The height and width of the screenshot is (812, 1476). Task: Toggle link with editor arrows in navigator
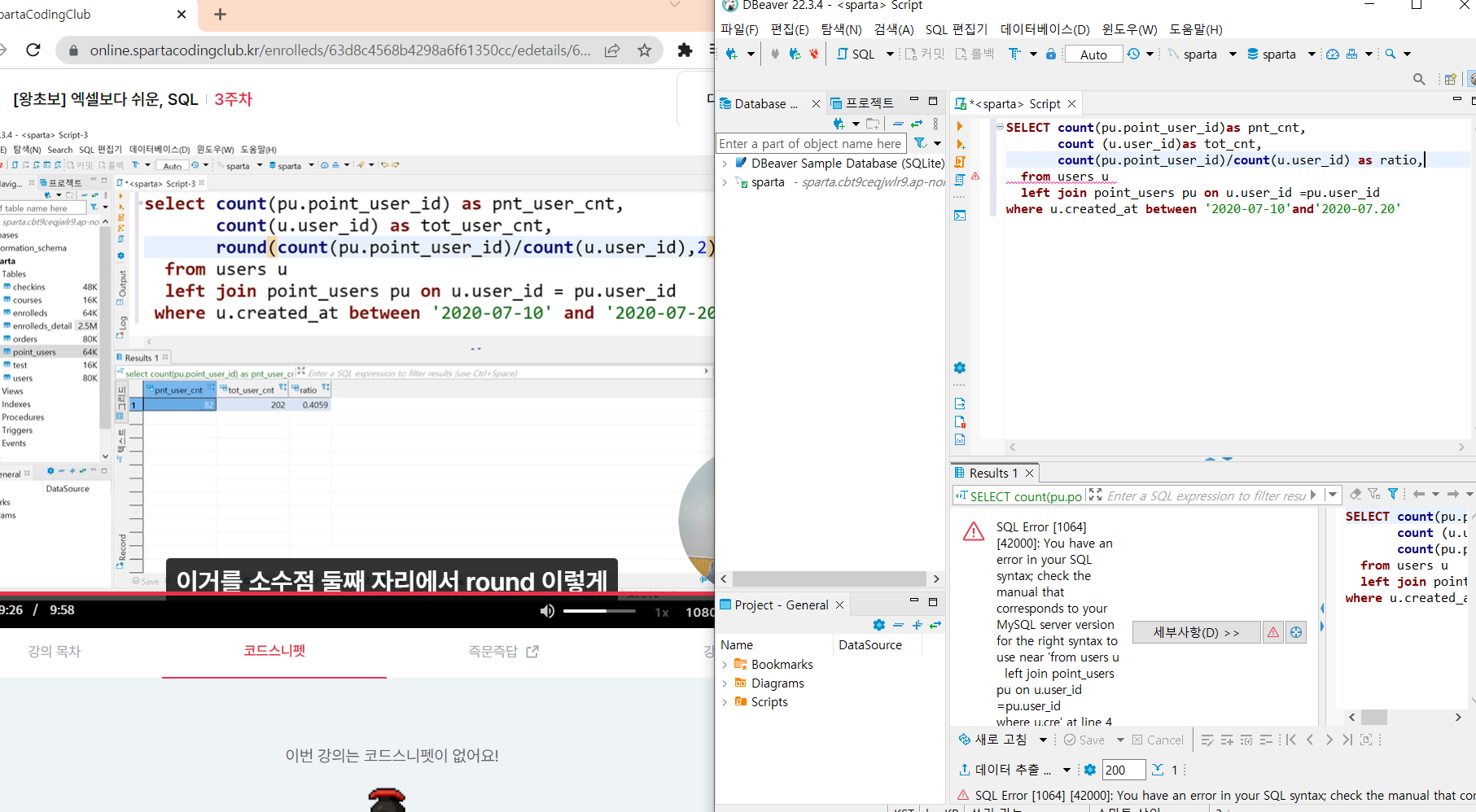[917, 124]
